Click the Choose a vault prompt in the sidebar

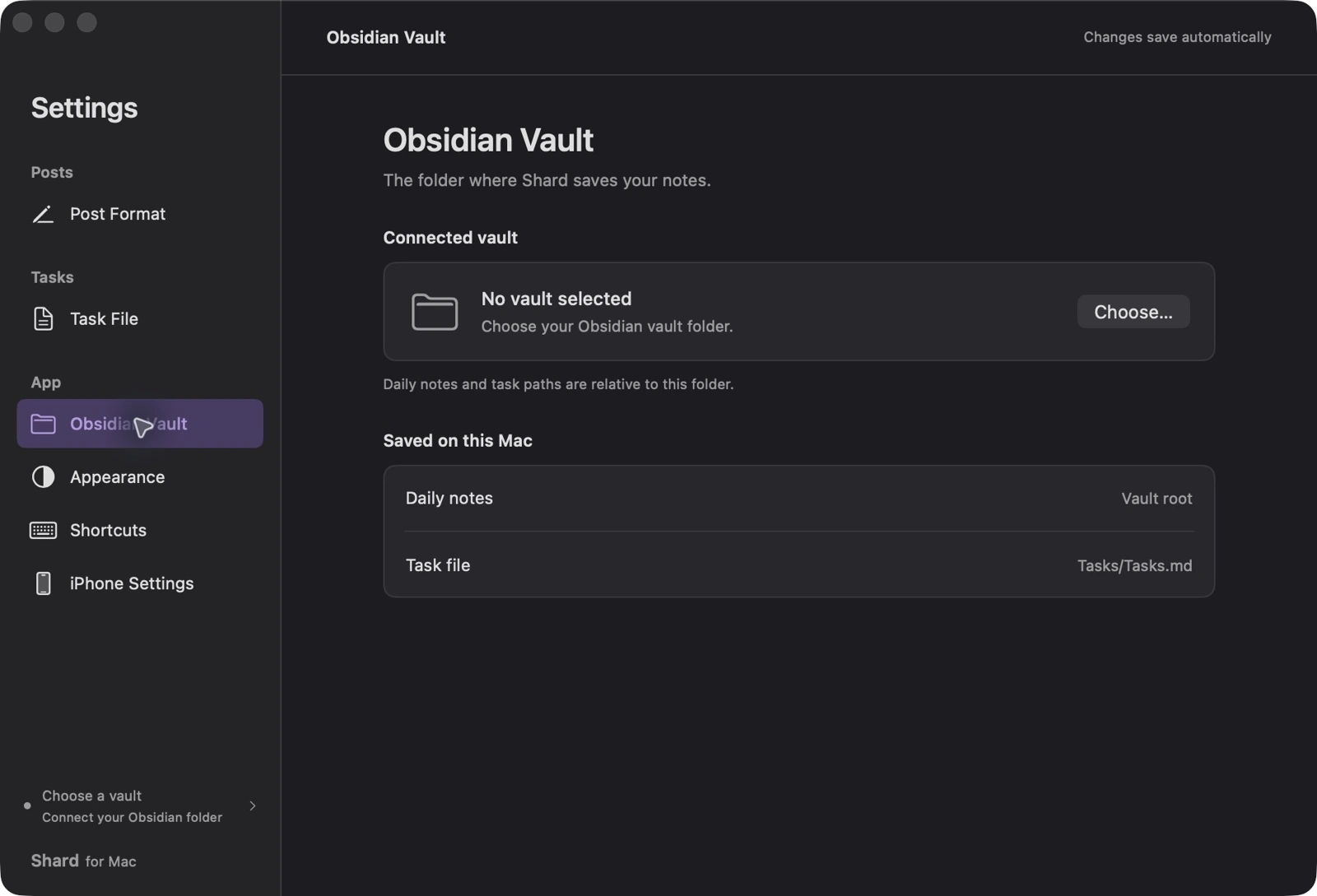coord(140,806)
